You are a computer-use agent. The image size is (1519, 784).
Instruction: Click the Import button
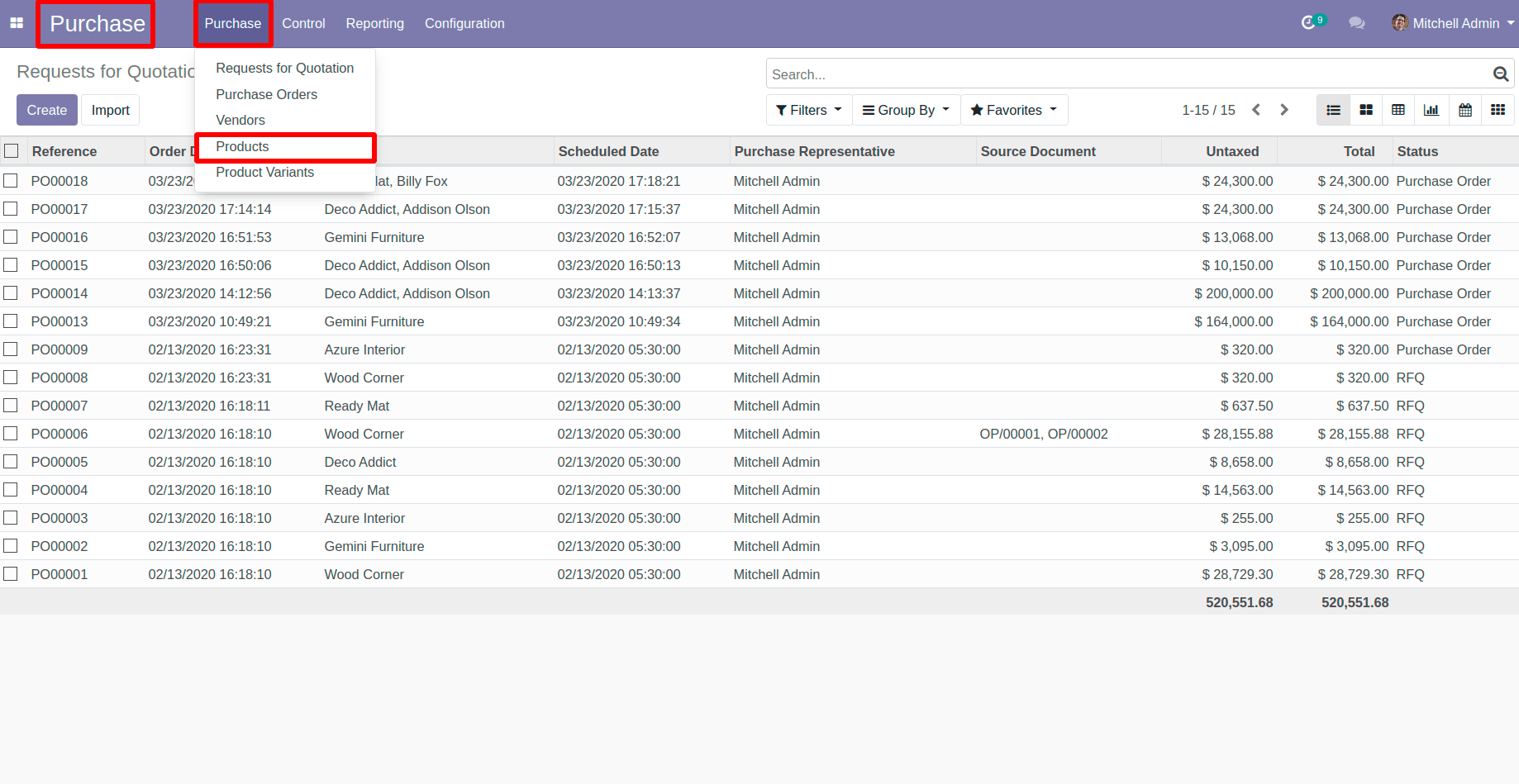[x=111, y=110]
